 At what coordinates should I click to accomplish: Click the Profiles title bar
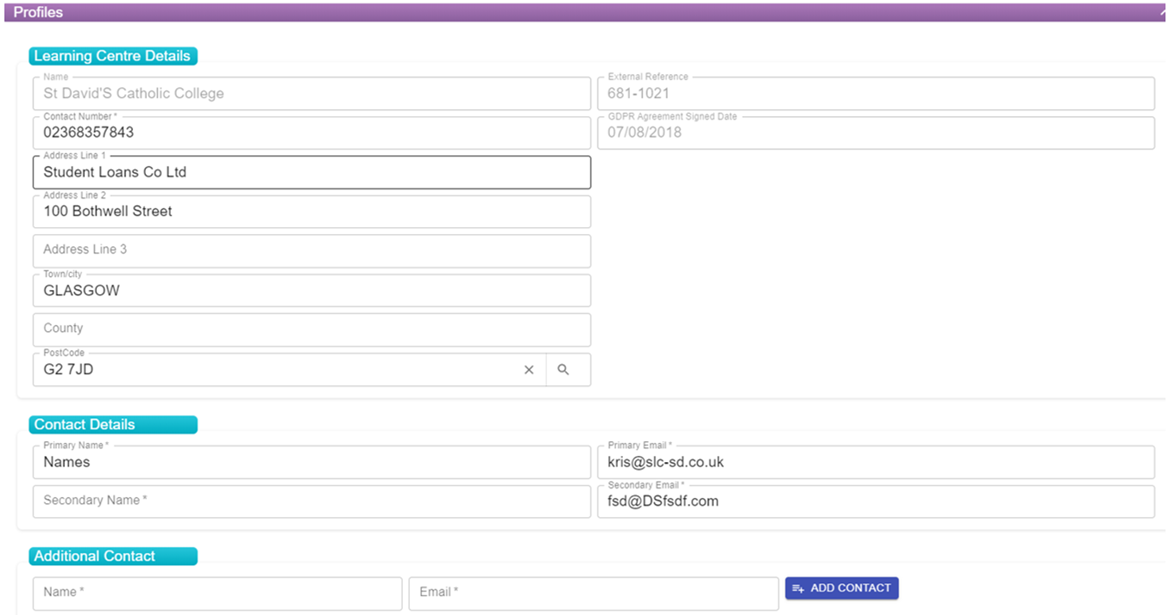coord(584,12)
